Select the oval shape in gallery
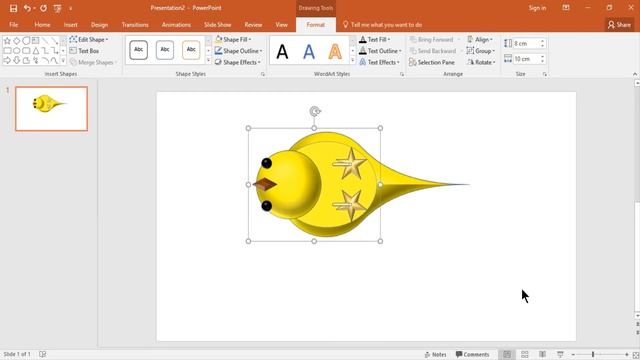 point(17,51)
